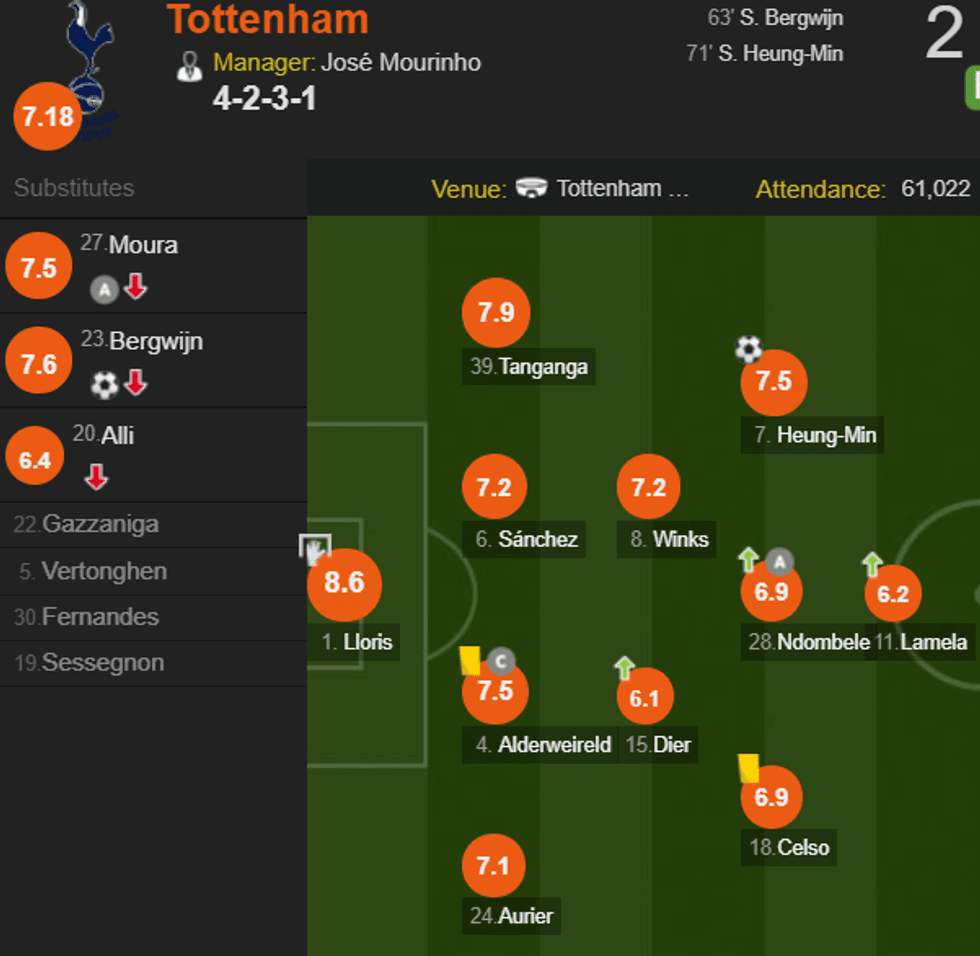
Task: Click the stadium venue icon
Action: click(533, 189)
